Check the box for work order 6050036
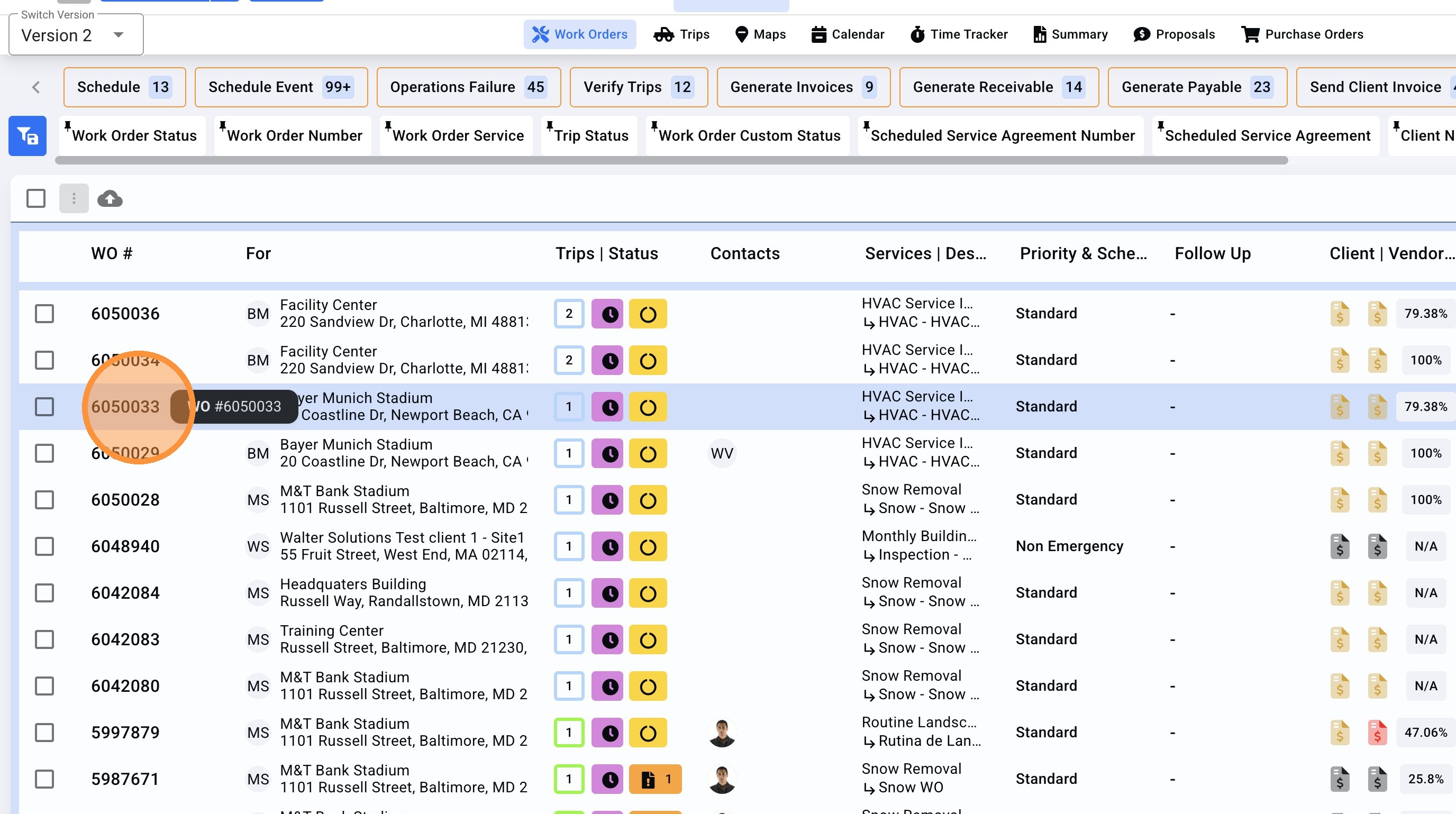Image resolution: width=1456 pixels, height=814 pixels. tap(44, 314)
